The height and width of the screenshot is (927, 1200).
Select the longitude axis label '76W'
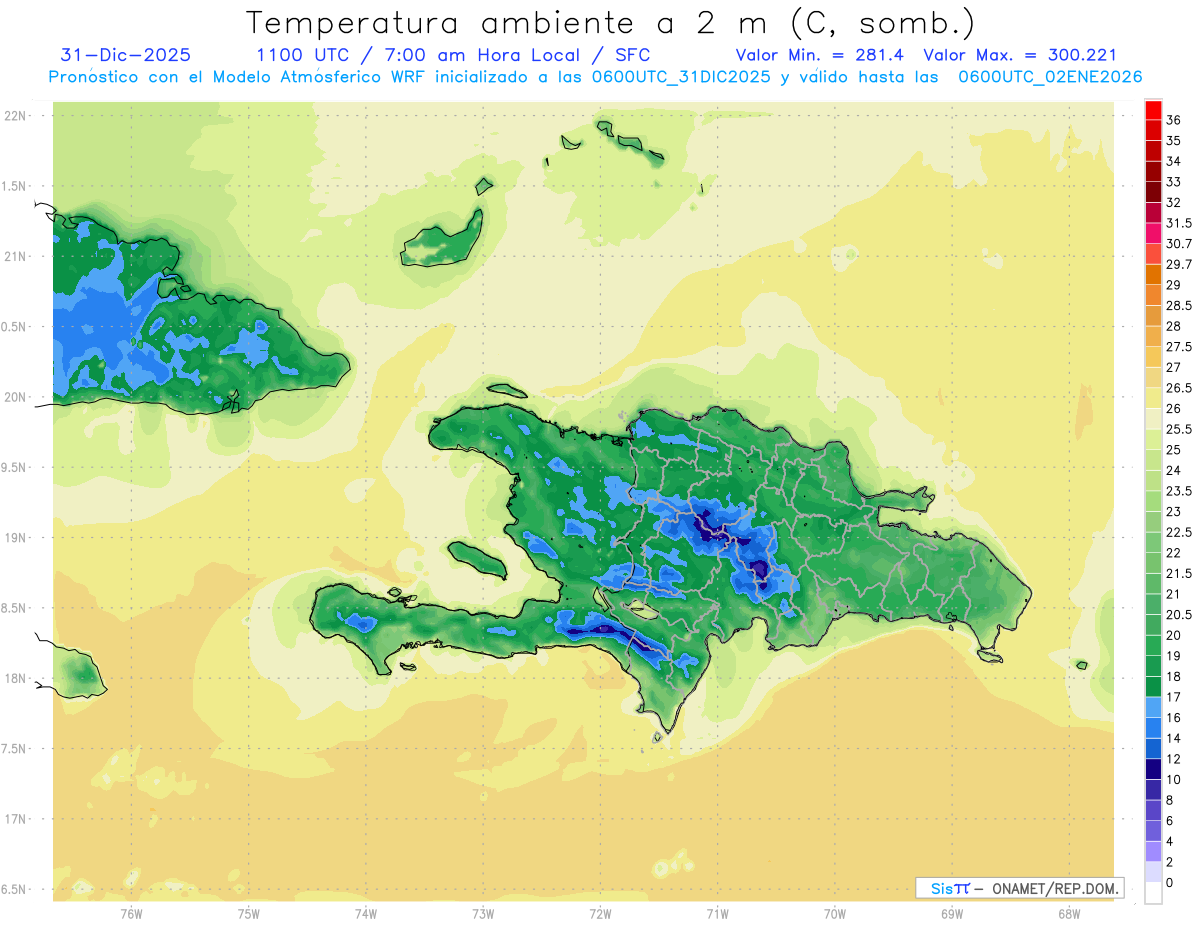point(131,914)
